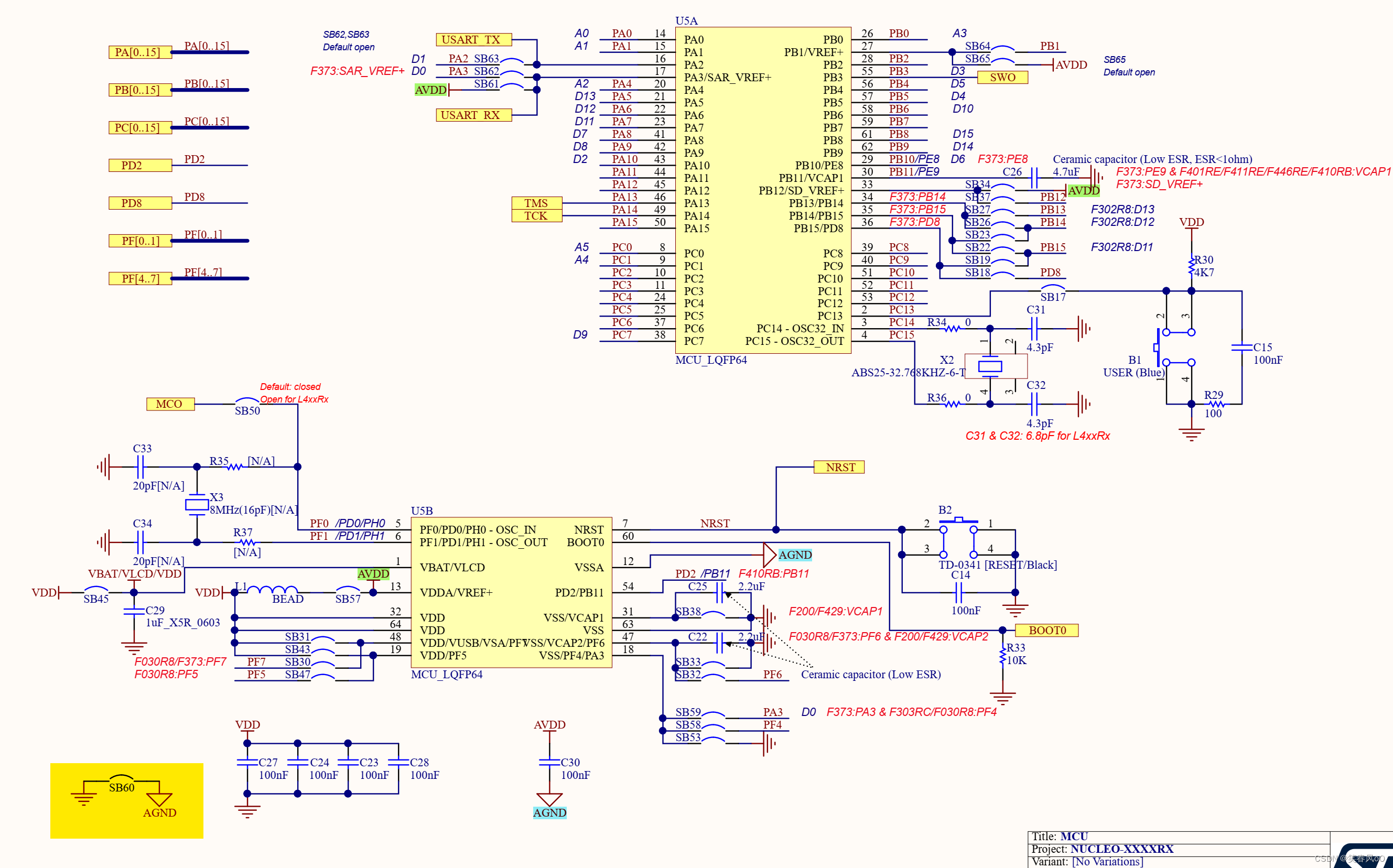Image resolution: width=1393 pixels, height=868 pixels.
Task: Click the R30 4K7 resistor symbol
Action: [x=1192, y=266]
